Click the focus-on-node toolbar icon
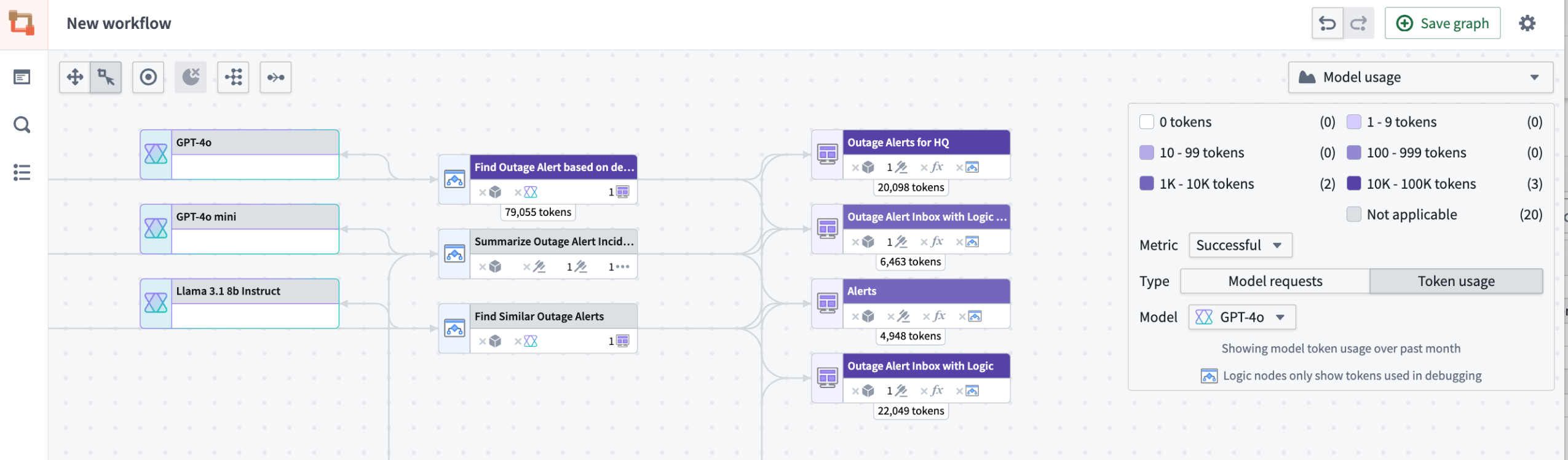 tap(148, 77)
